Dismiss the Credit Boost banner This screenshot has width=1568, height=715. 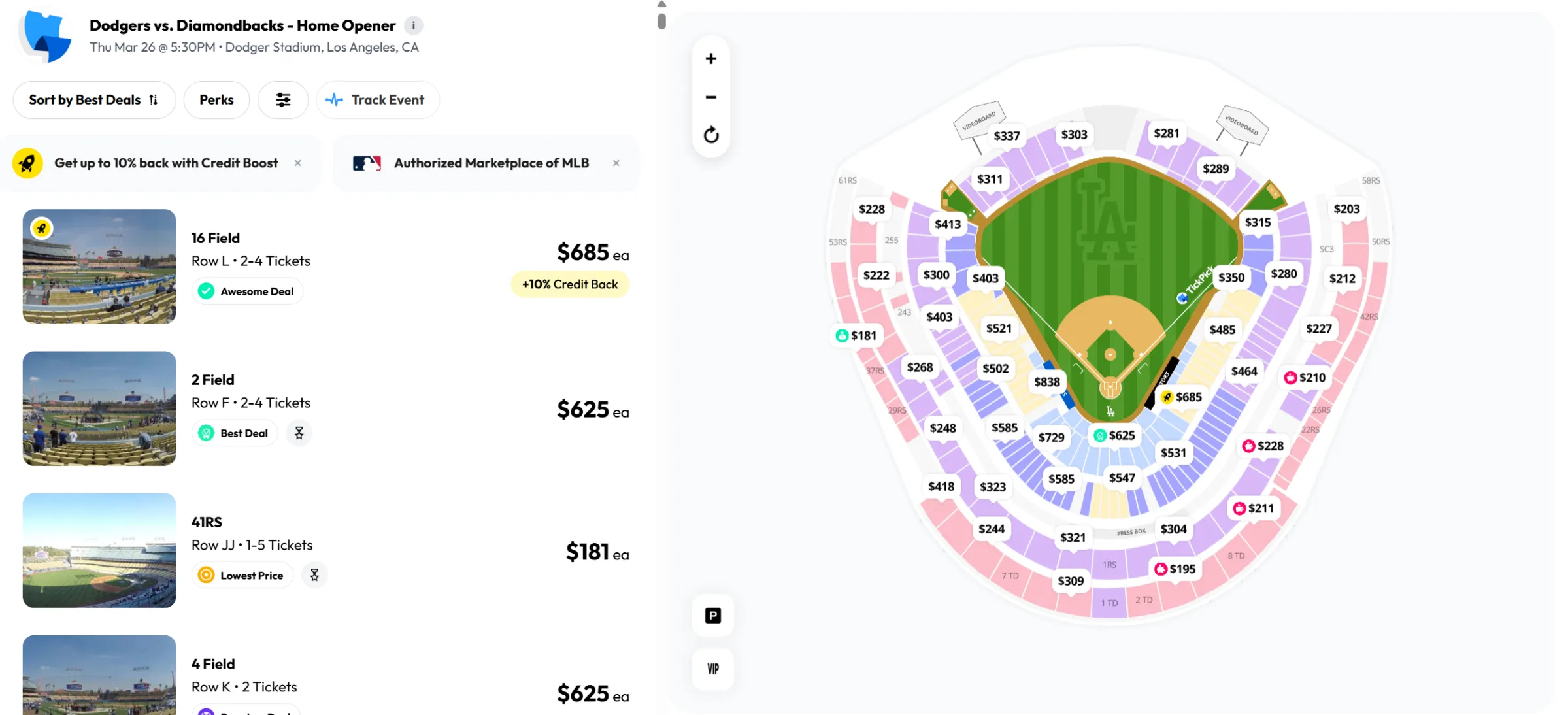(x=297, y=163)
